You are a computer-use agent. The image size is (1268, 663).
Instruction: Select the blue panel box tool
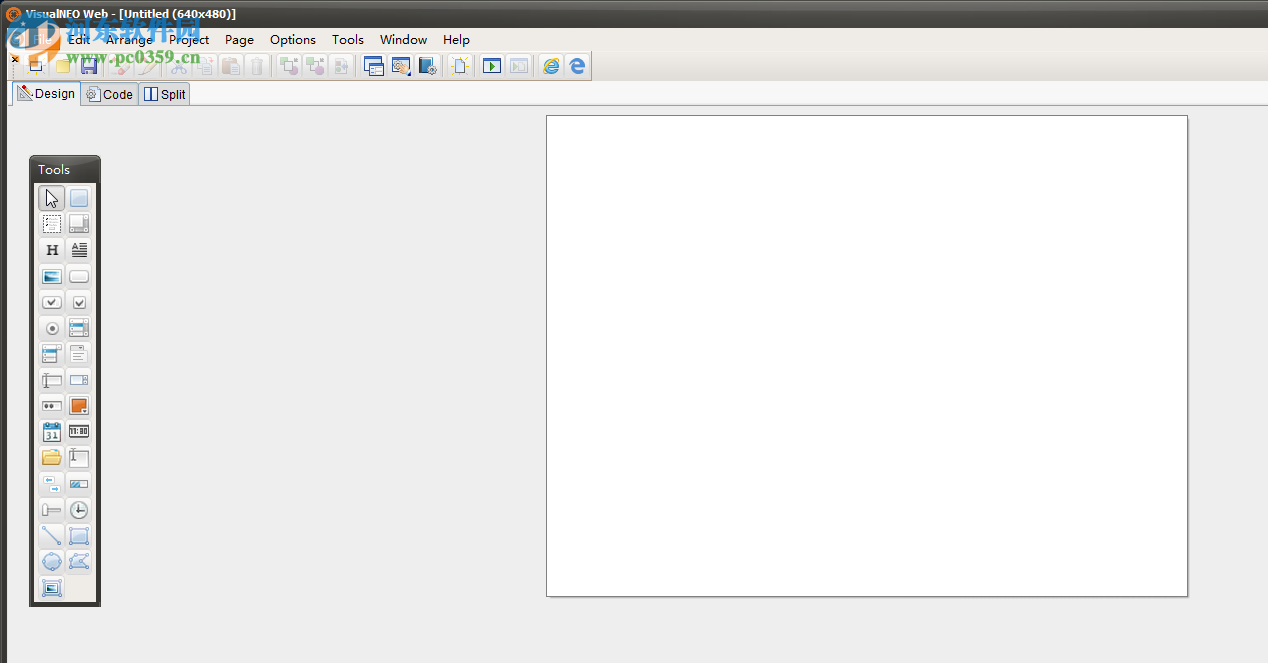pyautogui.click(x=79, y=198)
